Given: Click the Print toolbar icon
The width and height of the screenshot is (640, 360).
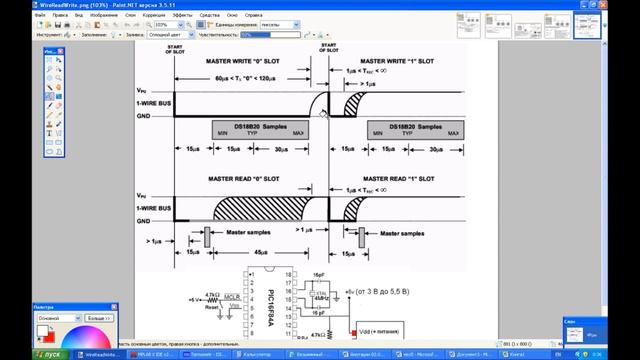Looking at the screenshot, I should pos(67,25).
